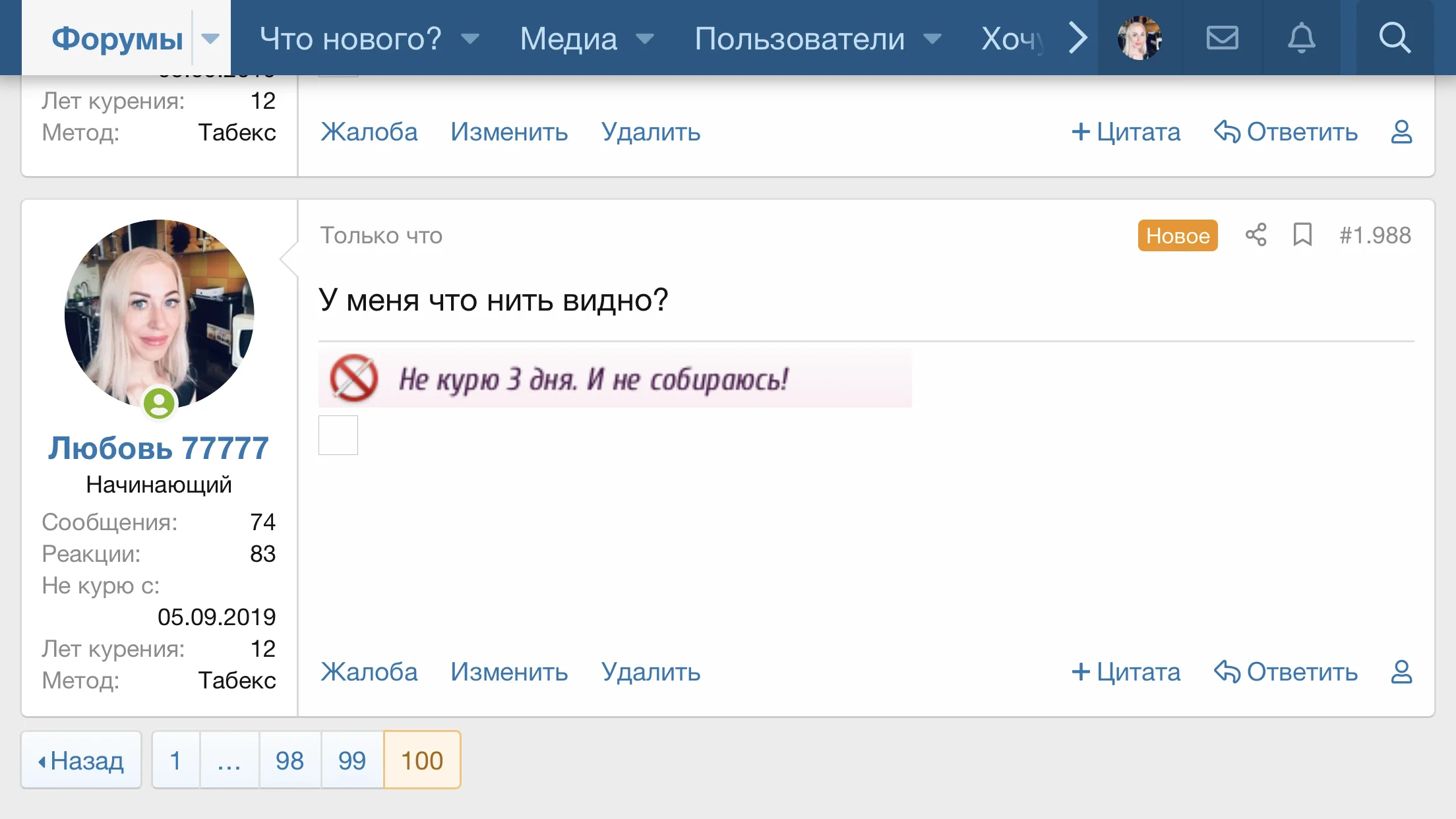Open the search magnifier icon
This screenshot has width=1456, height=819.
(1395, 38)
